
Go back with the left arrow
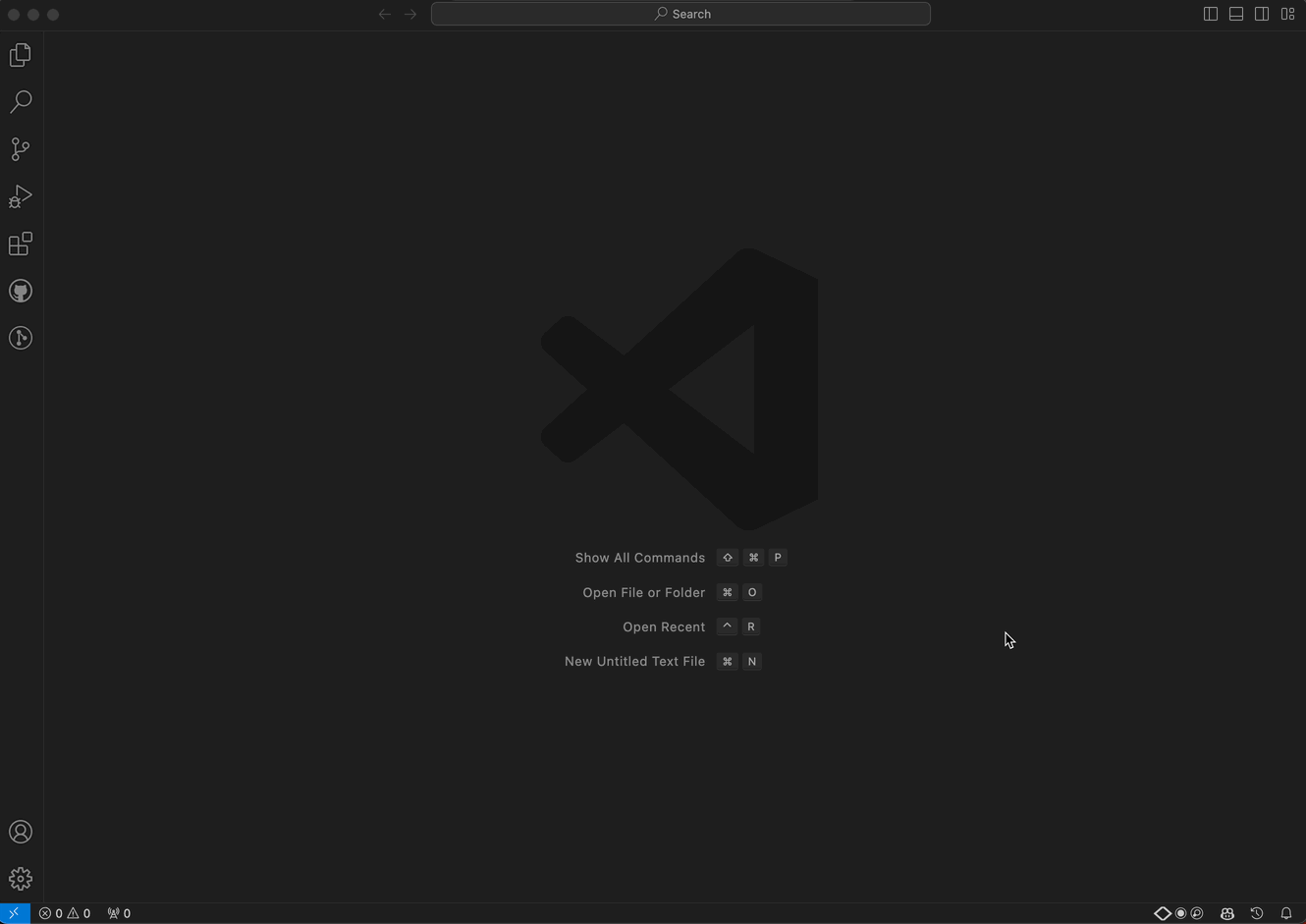point(385,14)
